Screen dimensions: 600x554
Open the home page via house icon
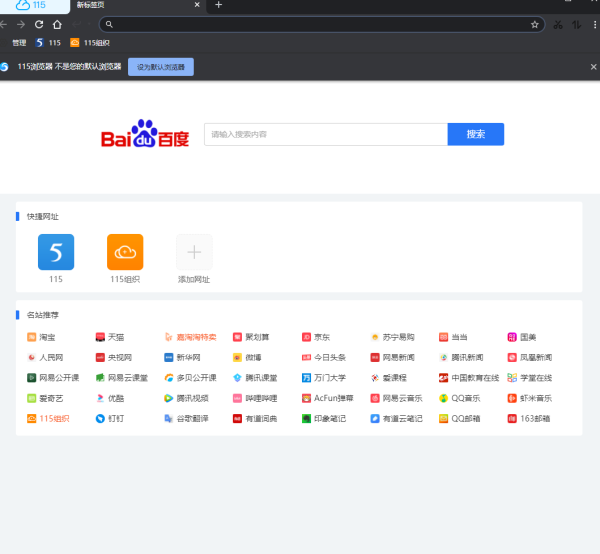tap(57, 25)
